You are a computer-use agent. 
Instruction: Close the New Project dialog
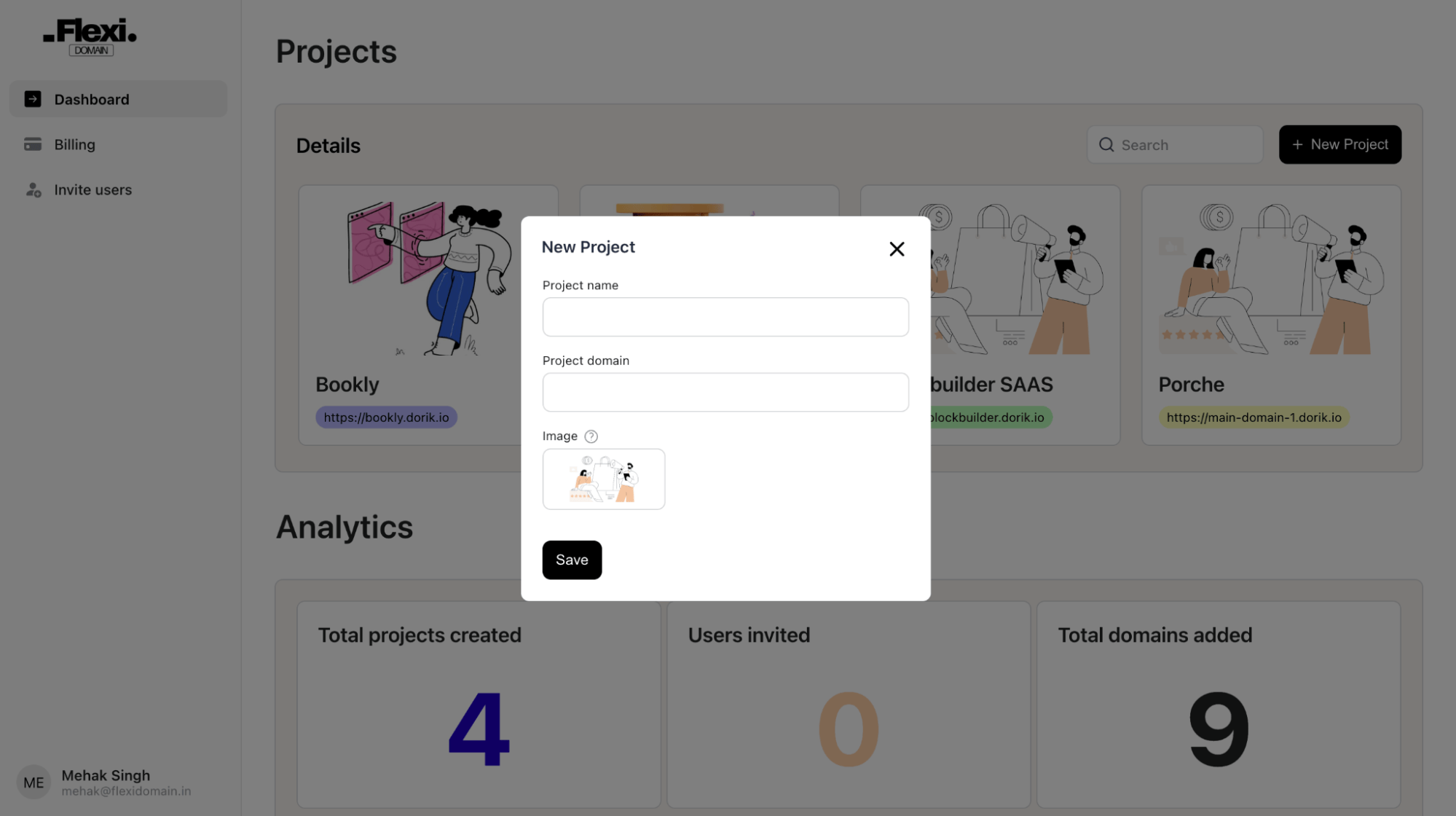tap(897, 249)
